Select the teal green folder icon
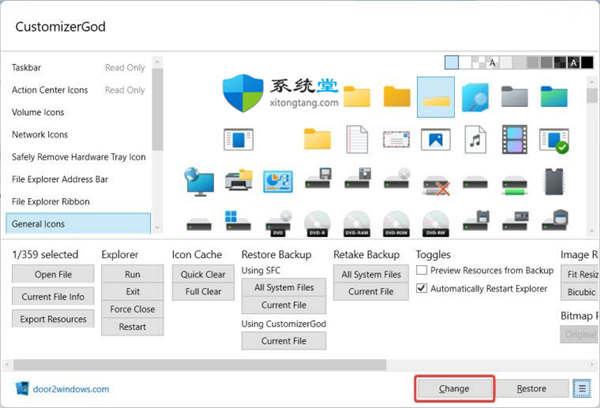 point(554,96)
